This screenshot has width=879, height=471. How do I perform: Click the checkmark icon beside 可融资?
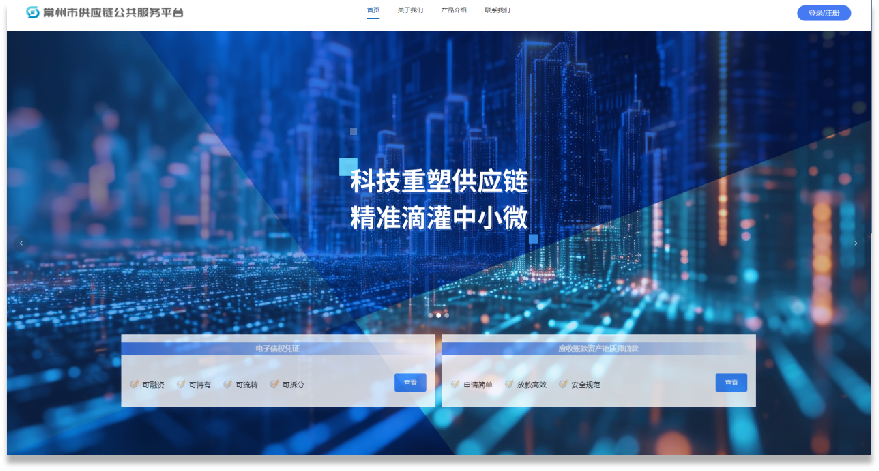pos(134,384)
